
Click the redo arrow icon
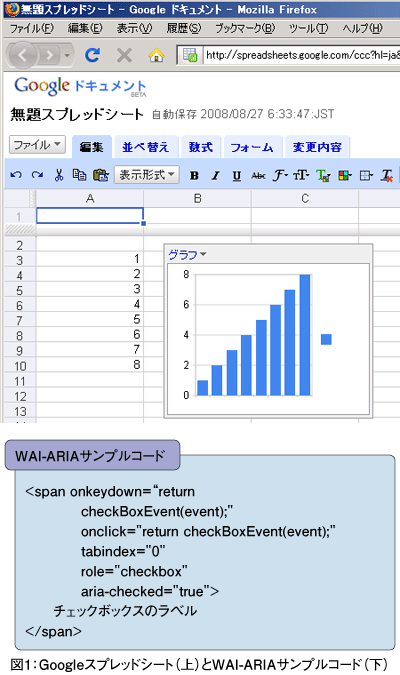(x=37, y=175)
